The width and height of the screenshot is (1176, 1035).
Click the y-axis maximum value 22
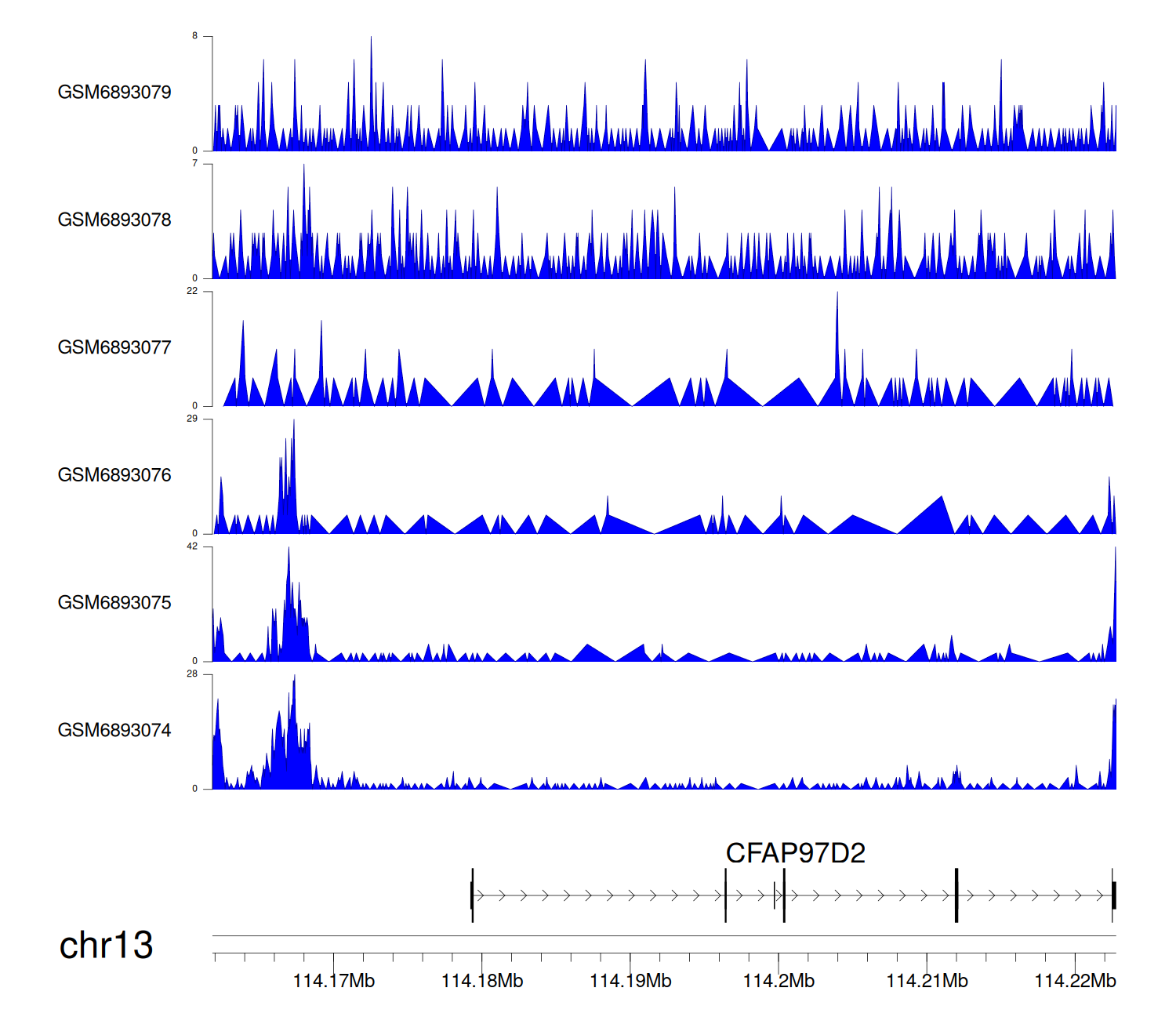click(x=192, y=291)
